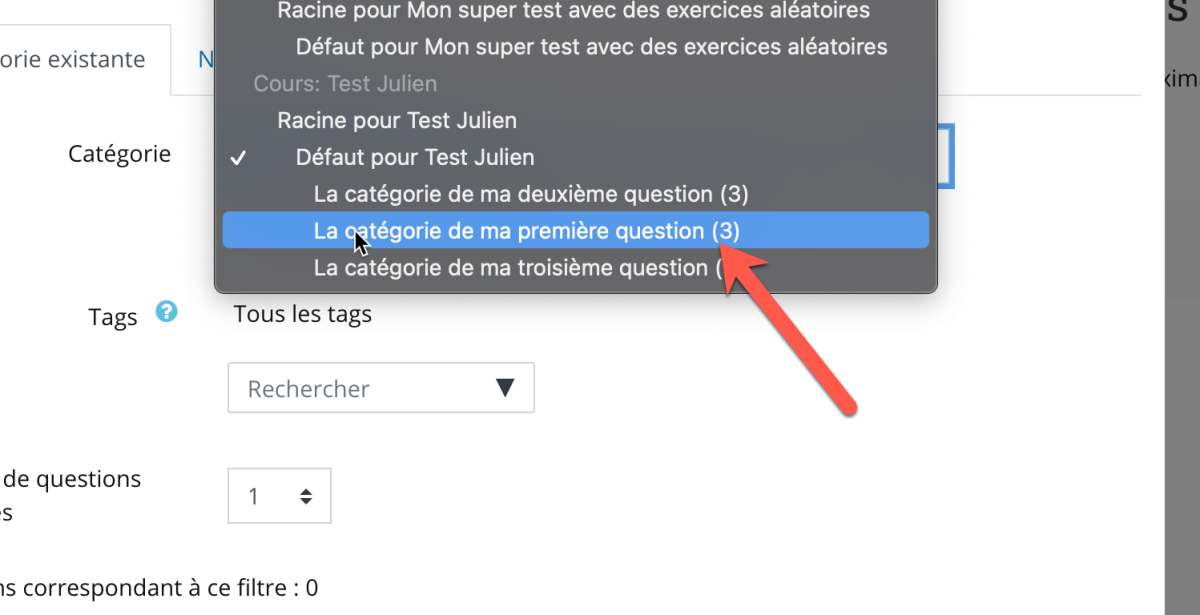Viewport: 1200px width, 615px height.
Task: Click the Tags field label
Action: pyautogui.click(x=113, y=319)
